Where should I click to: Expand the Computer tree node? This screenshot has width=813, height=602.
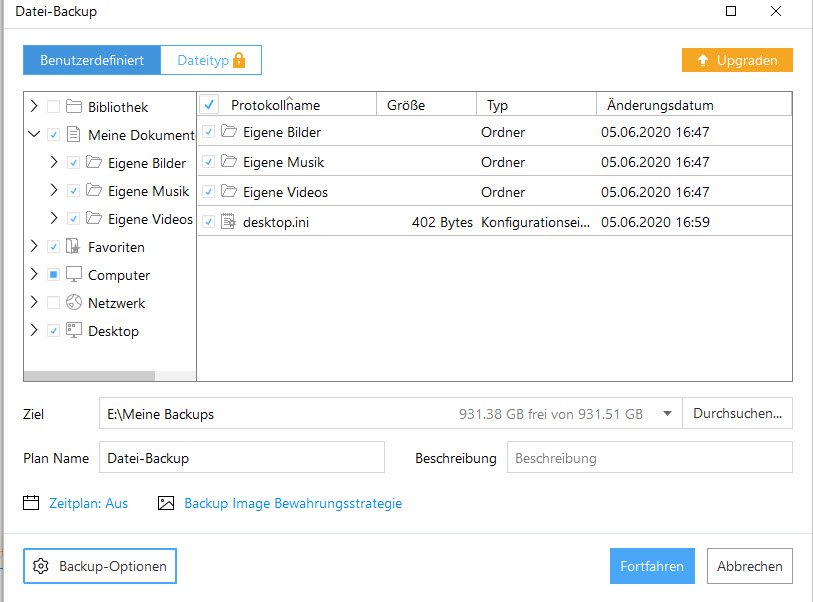(34, 275)
